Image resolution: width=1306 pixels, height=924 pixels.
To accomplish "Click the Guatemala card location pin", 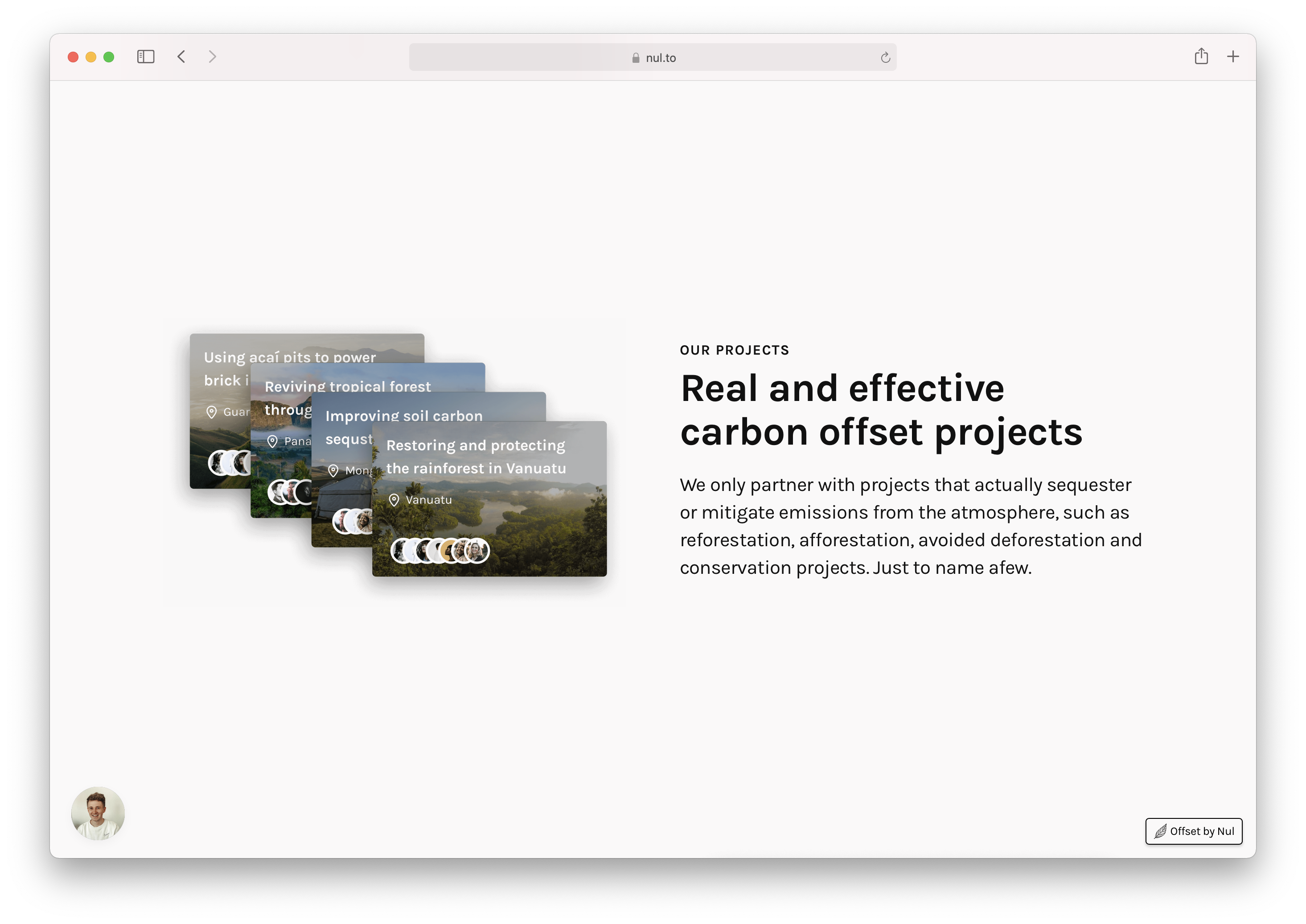I will [211, 412].
